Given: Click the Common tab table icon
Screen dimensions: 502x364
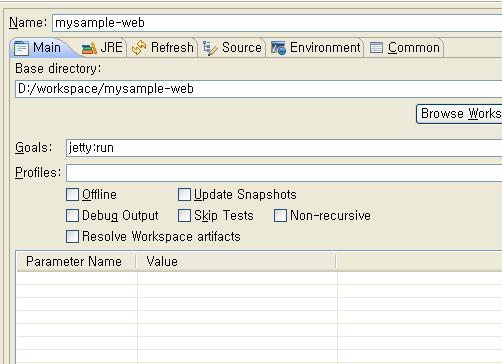Looking at the screenshot, I should pyautogui.click(x=376, y=48).
